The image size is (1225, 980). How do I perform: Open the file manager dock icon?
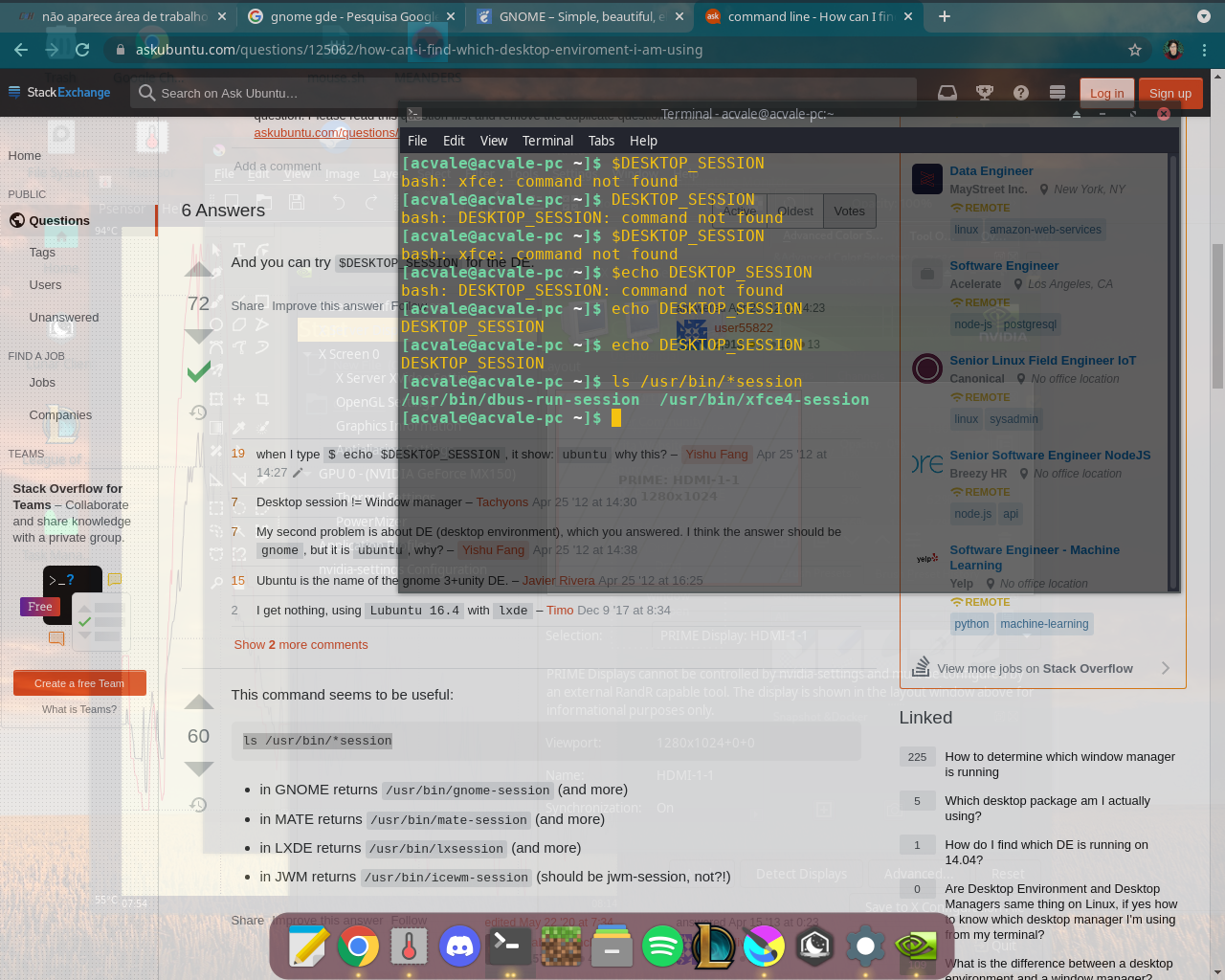click(612, 947)
